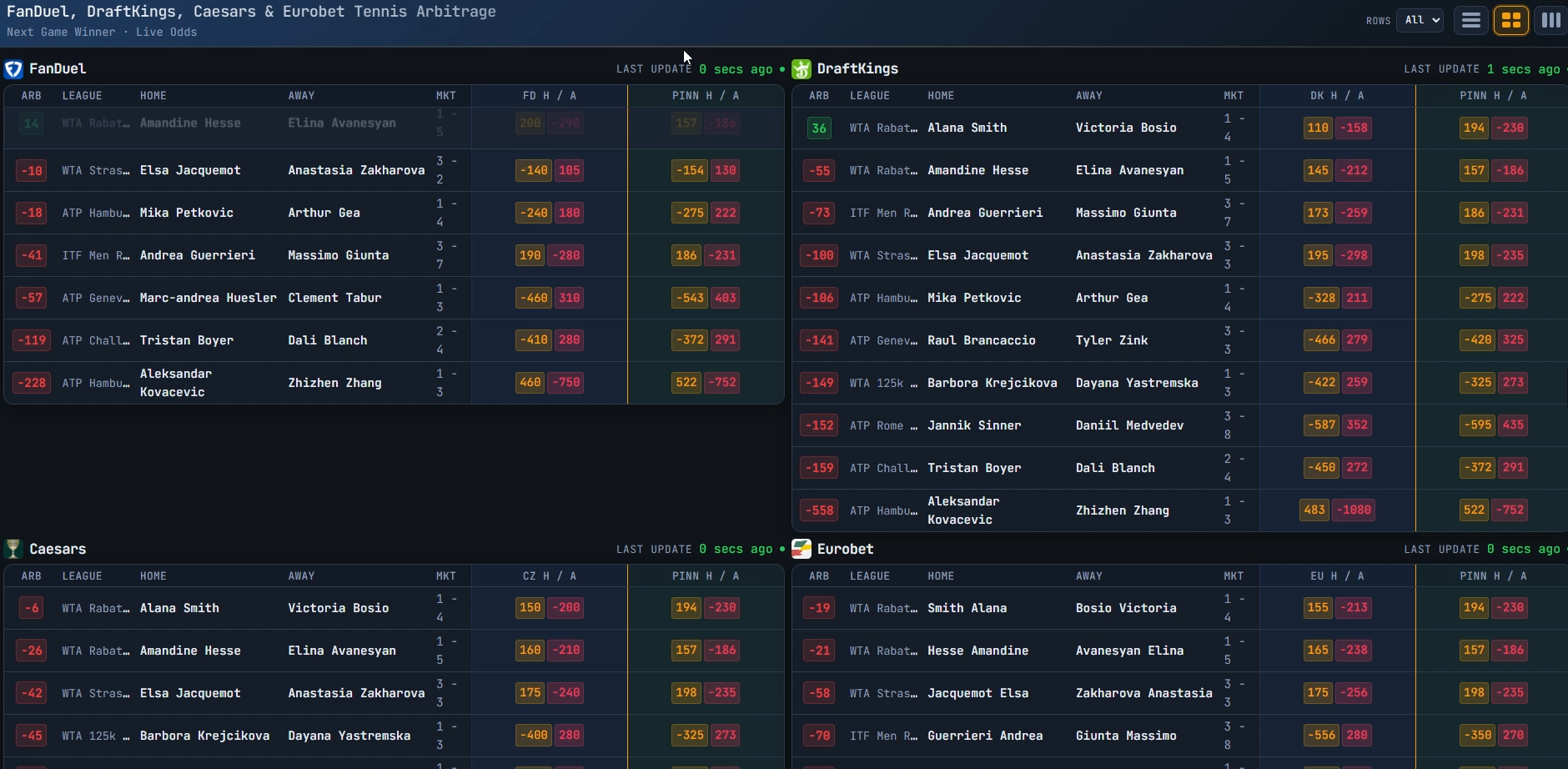Screen dimensions: 1568x769
Task: Click the -19 arb badge in Eurobet
Action: click(x=819, y=608)
